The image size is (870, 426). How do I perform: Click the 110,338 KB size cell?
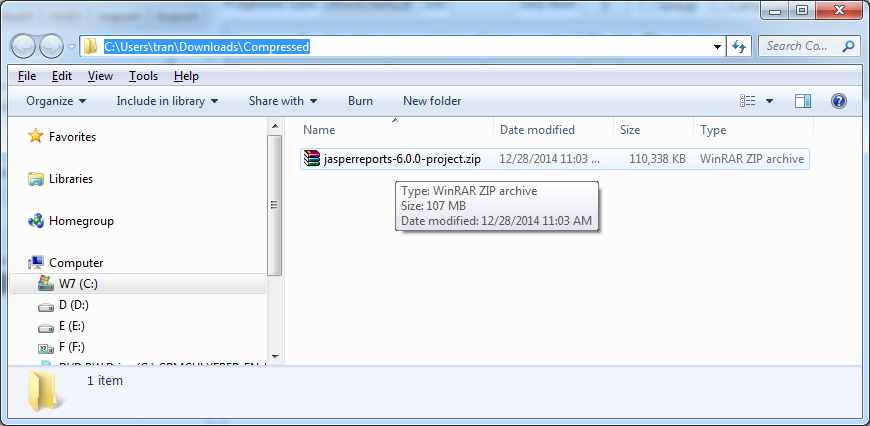pyautogui.click(x=657, y=159)
